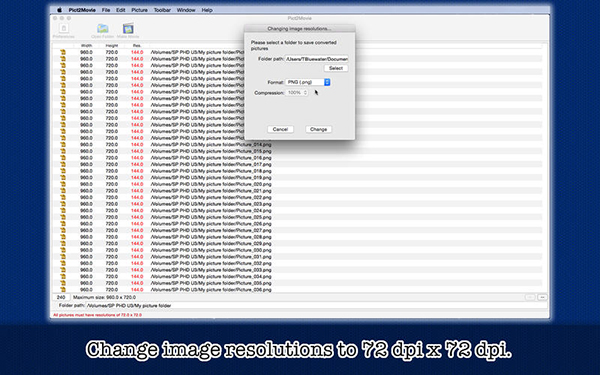Click the file icon of Picture_029.png row
Image resolution: width=600 pixels, height=375 pixels.
pos(63,243)
